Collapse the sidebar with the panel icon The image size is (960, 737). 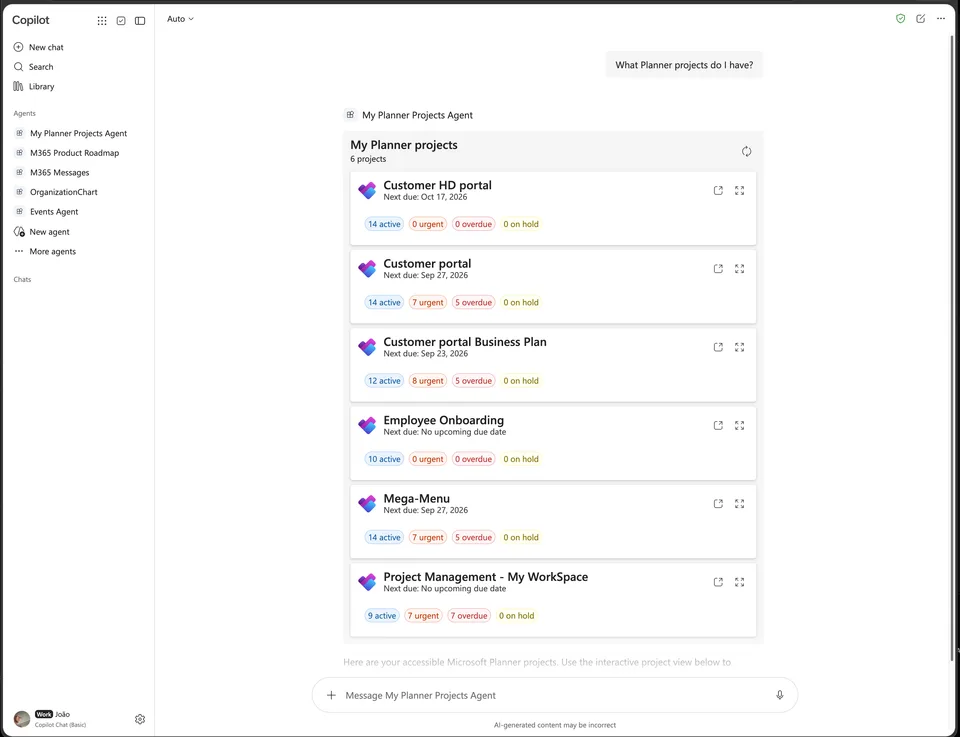(x=140, y=21)
